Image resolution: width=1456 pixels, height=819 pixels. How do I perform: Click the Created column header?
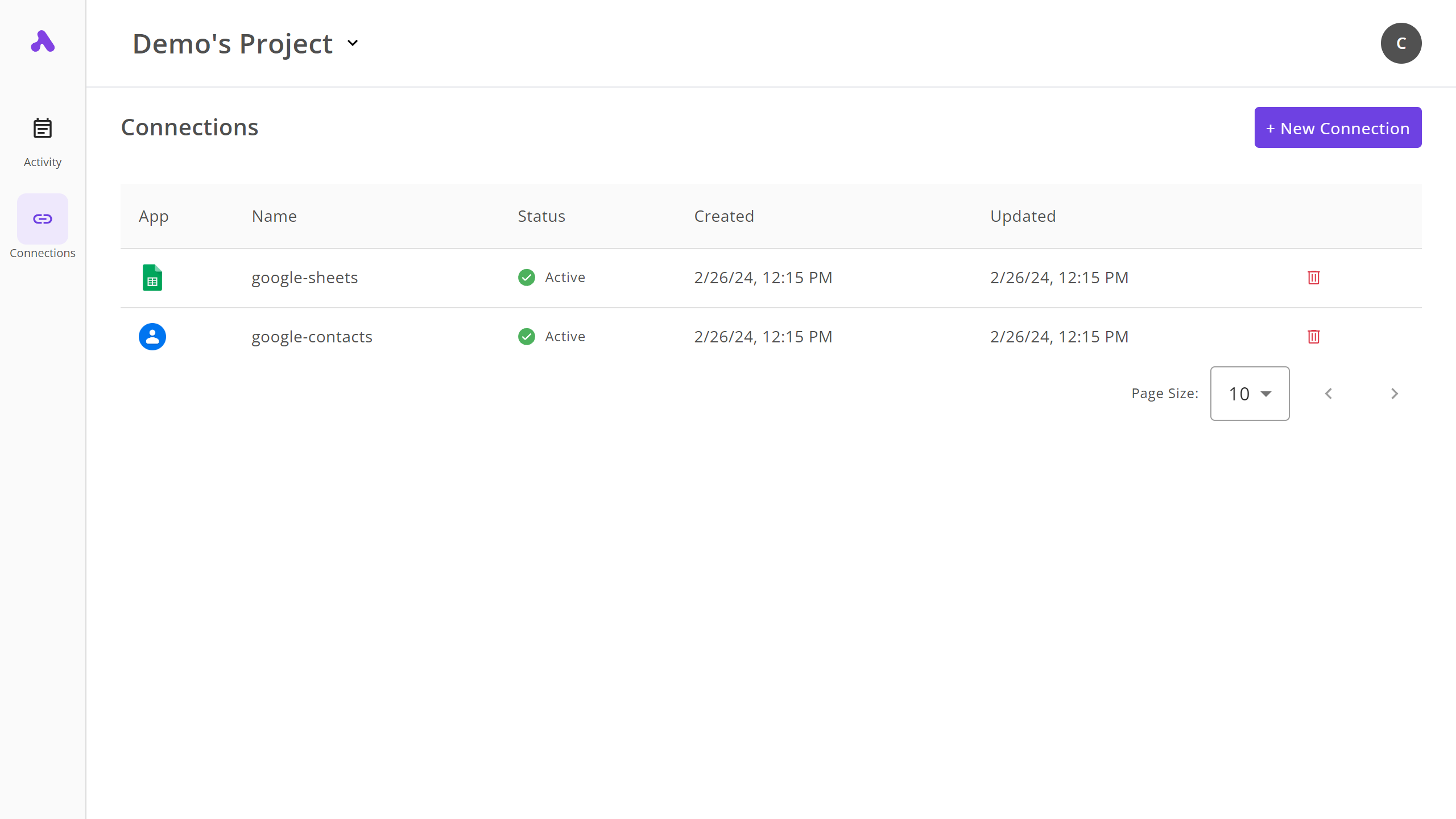[723, 216]
